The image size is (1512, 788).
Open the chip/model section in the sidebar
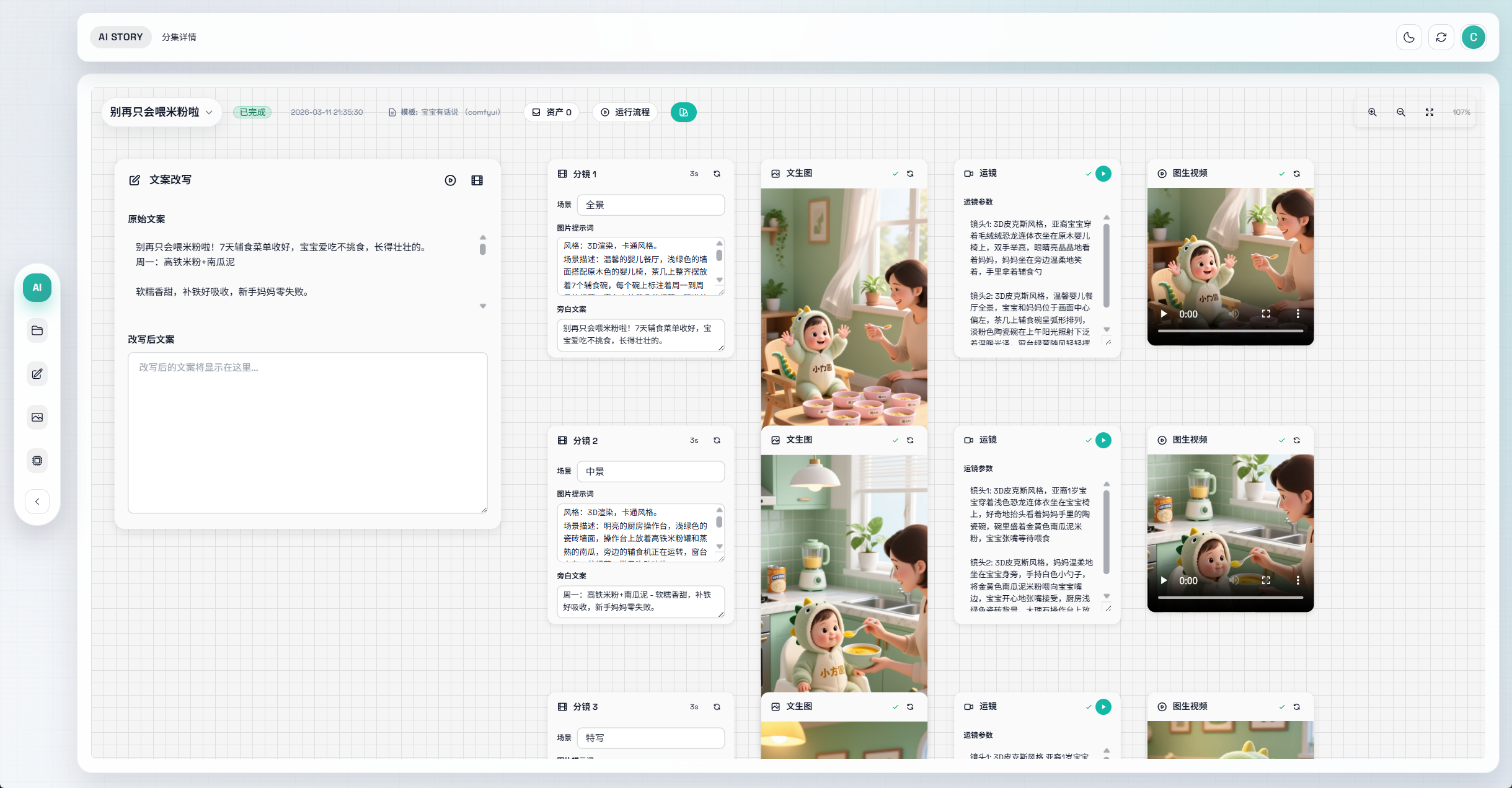pyautogui.click(x=37, y=461)
